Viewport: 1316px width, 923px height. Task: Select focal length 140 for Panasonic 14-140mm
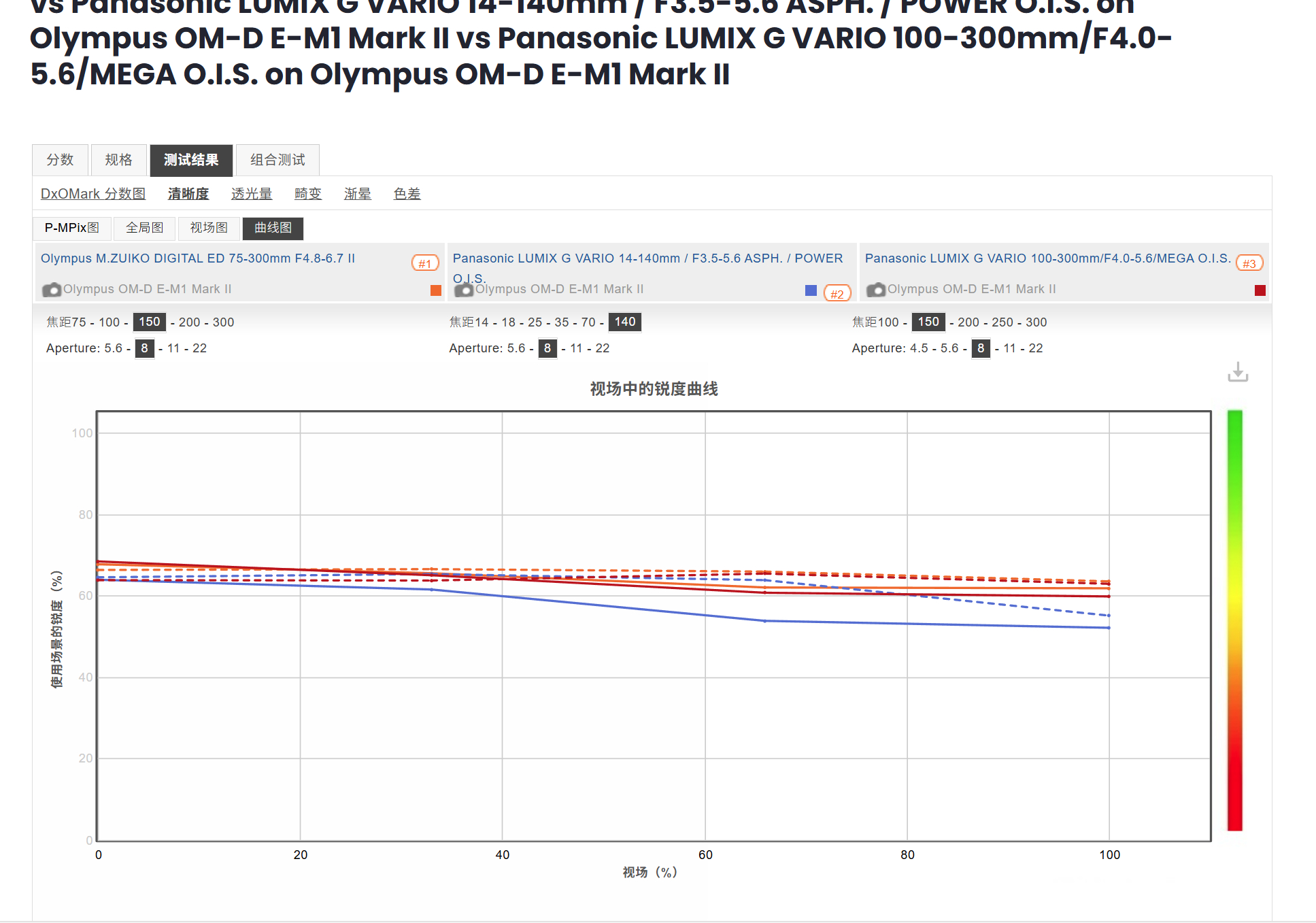(x=625, y=322)
